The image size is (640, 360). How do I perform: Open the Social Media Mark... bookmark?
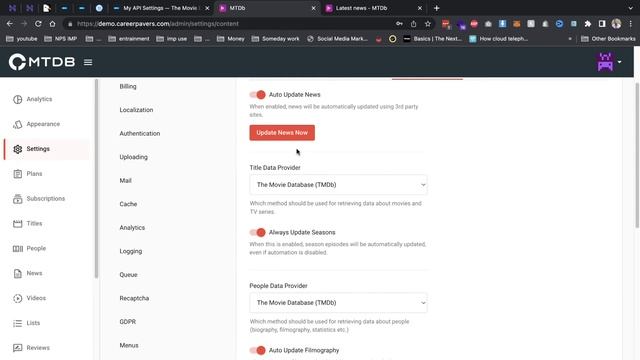point(338,39)
